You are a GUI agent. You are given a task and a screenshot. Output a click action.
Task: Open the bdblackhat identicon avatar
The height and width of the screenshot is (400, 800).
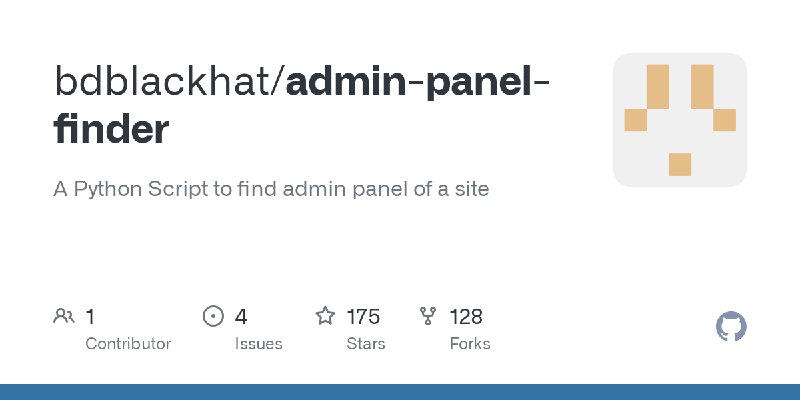tap(680, 120)
